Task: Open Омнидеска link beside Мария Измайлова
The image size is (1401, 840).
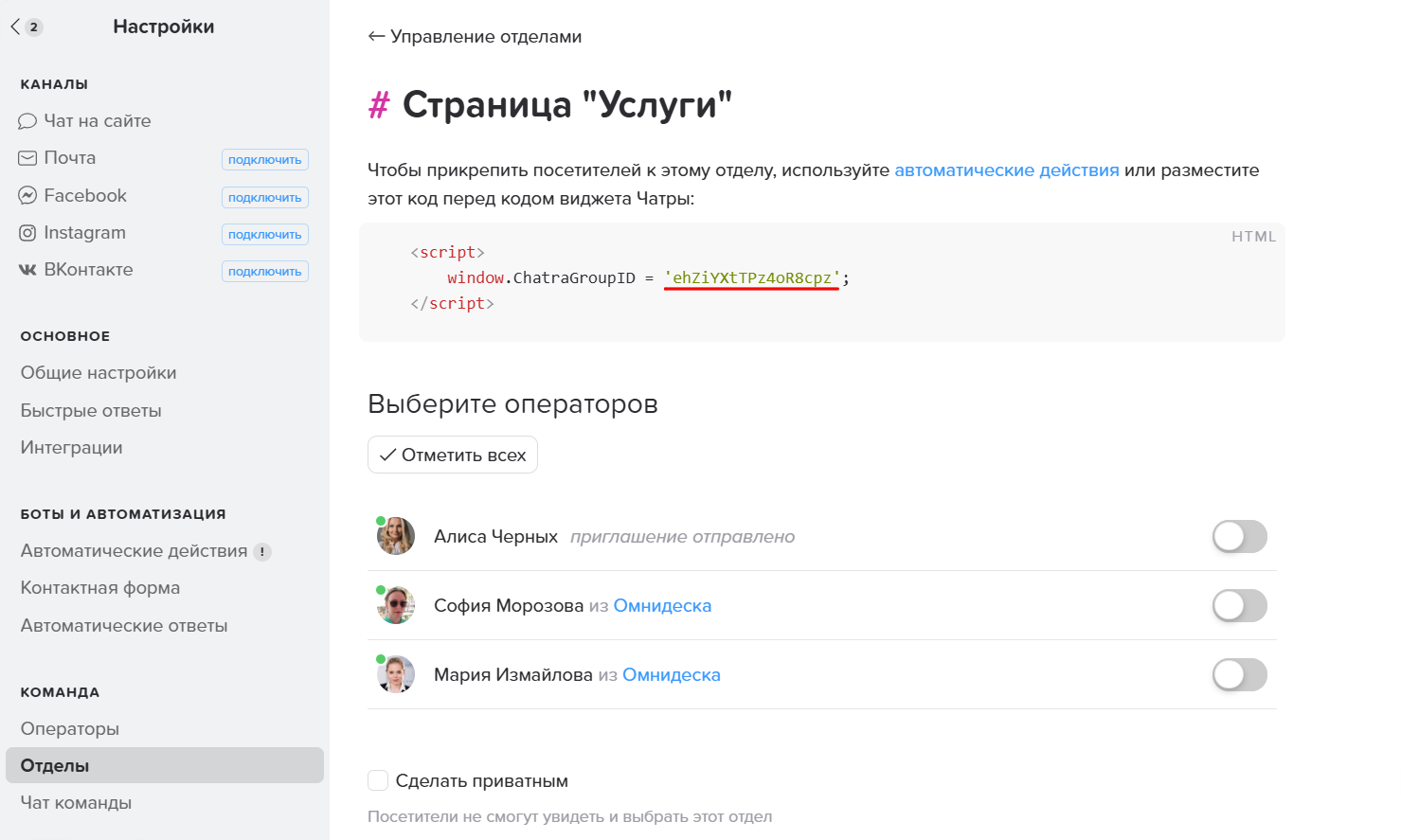Action: pos(672,675)
